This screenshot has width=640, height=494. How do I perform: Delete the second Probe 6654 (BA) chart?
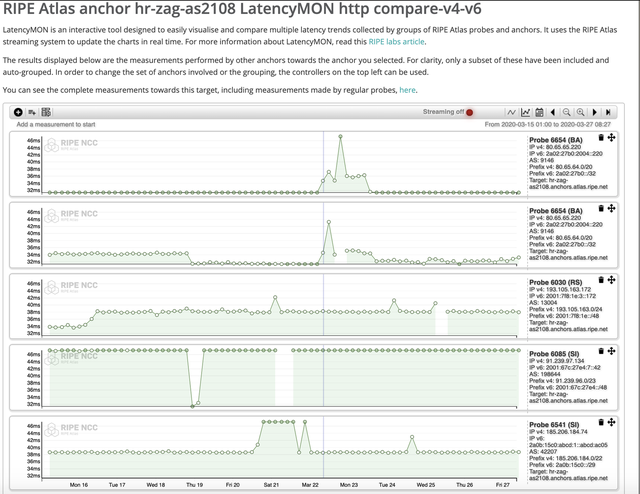click(x=601, y=209)
